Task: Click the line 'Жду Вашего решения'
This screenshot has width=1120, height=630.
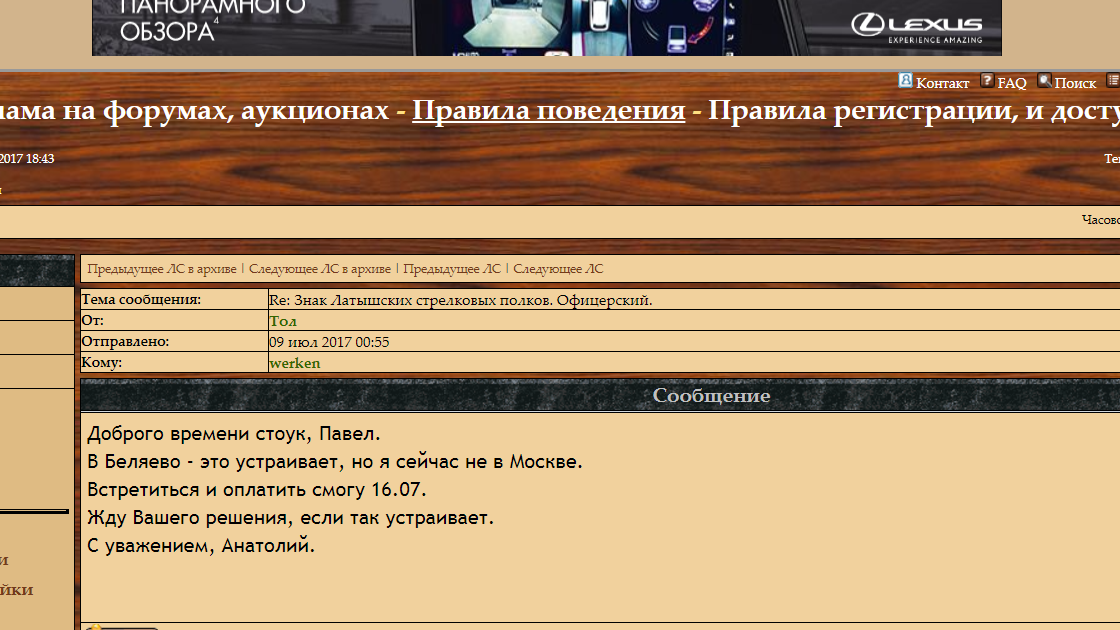Action: [x=290, y=517]
